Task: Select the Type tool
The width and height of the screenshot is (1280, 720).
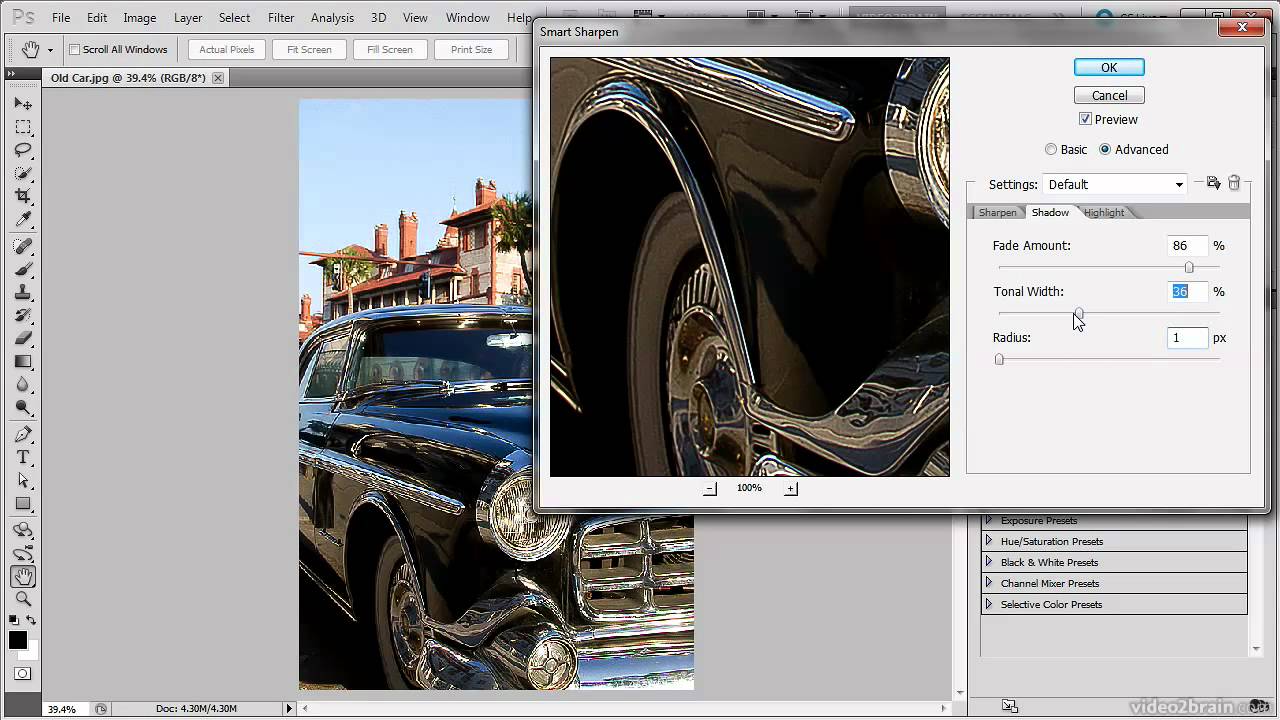Action: click(23, 457)
